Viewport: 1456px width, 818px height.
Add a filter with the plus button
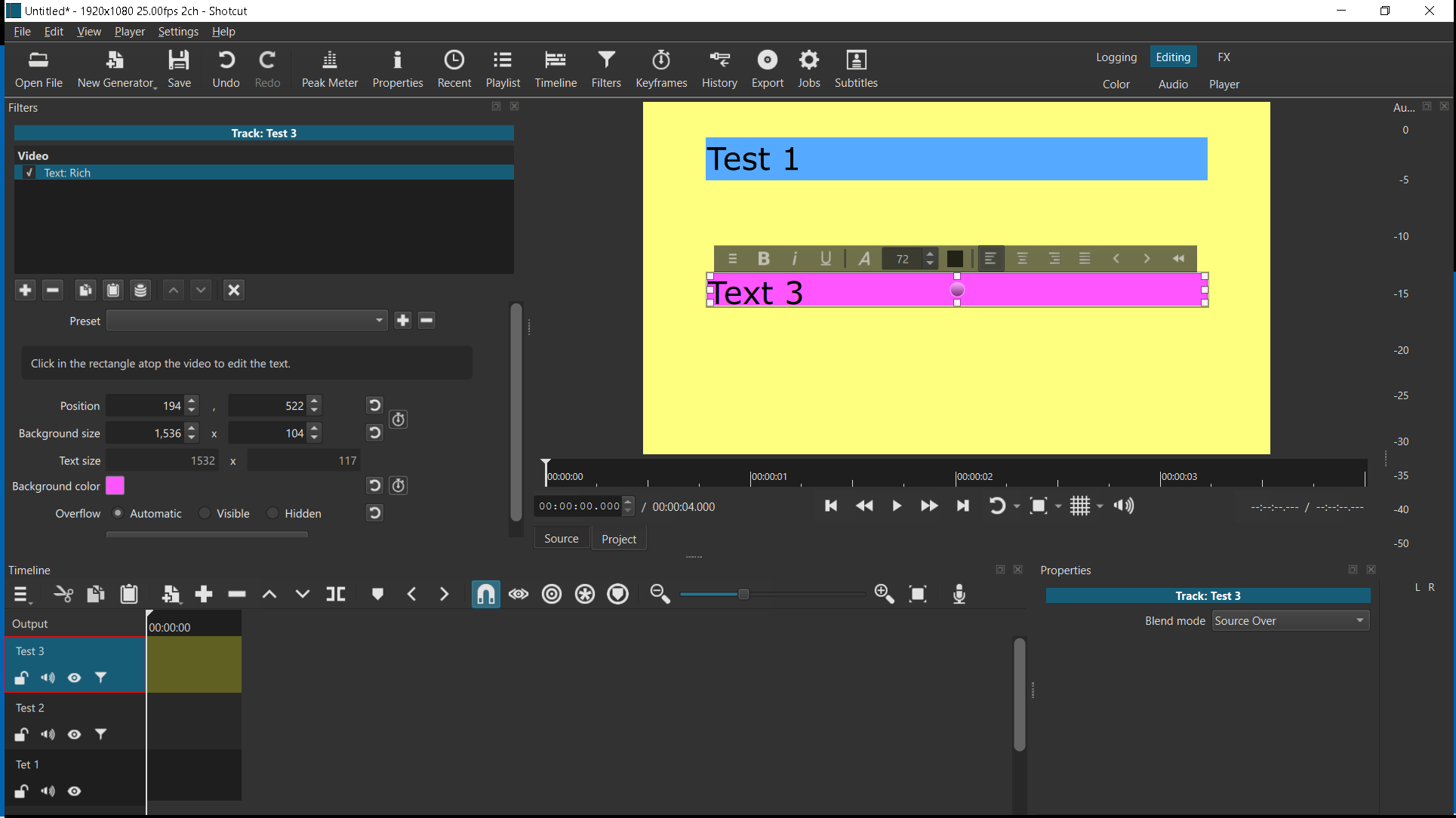pos(25,291)
